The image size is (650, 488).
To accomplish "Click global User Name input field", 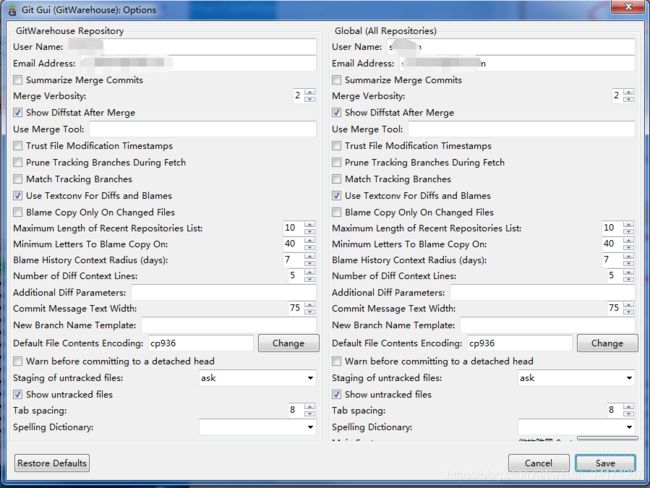I will (511, 47).
